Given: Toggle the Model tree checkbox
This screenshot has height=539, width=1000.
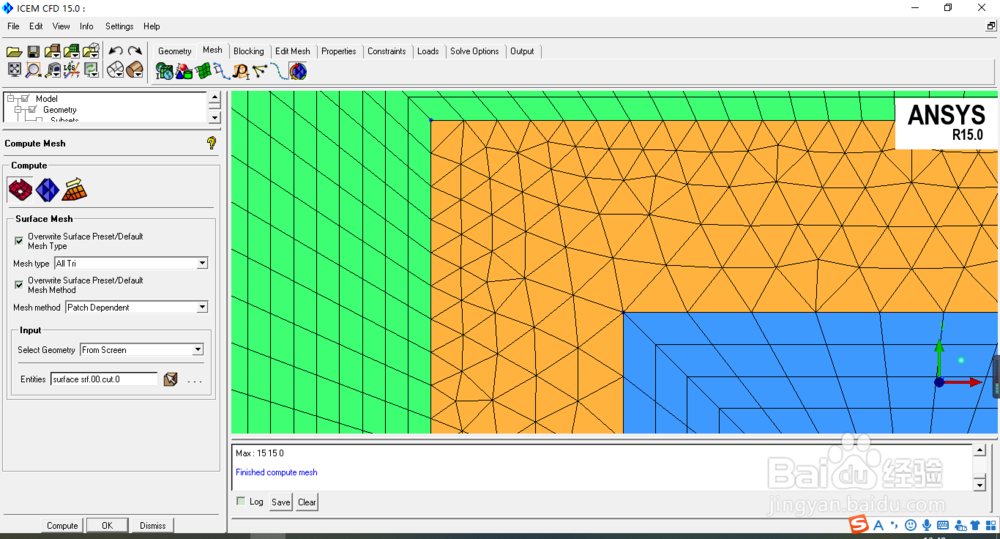Looking at the screenshot, I should tap(25, 99).
